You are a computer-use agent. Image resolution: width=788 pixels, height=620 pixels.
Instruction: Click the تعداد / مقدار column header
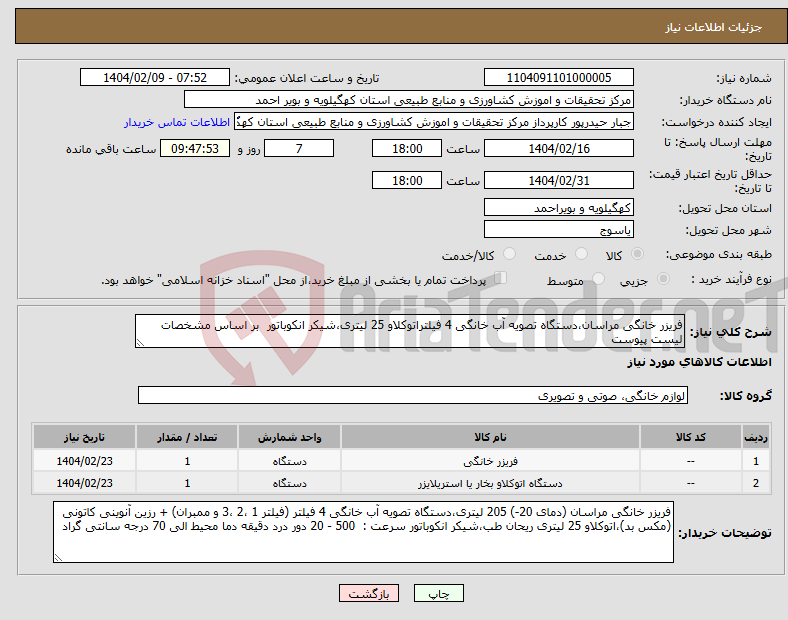(187, 437)
